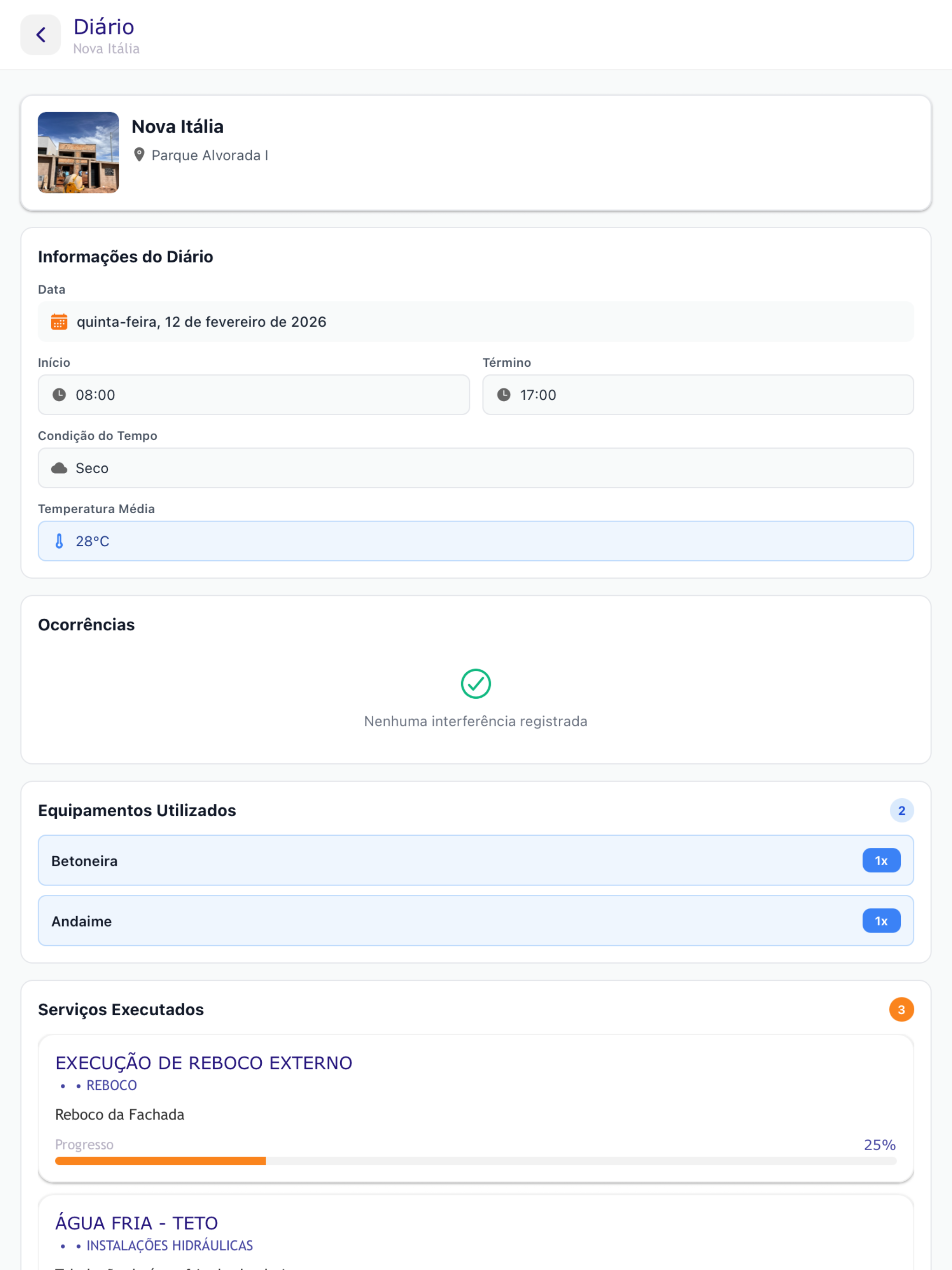This screenshot has height=1270, width=952.
Task: Open the Início time field 08:00
Action: point(254,395)
